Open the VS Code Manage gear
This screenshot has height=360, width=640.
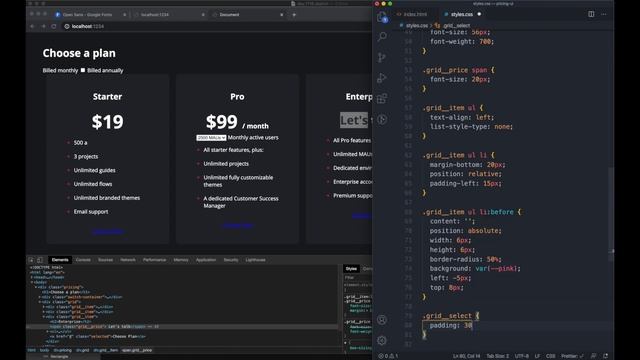(x=382, y=340)
